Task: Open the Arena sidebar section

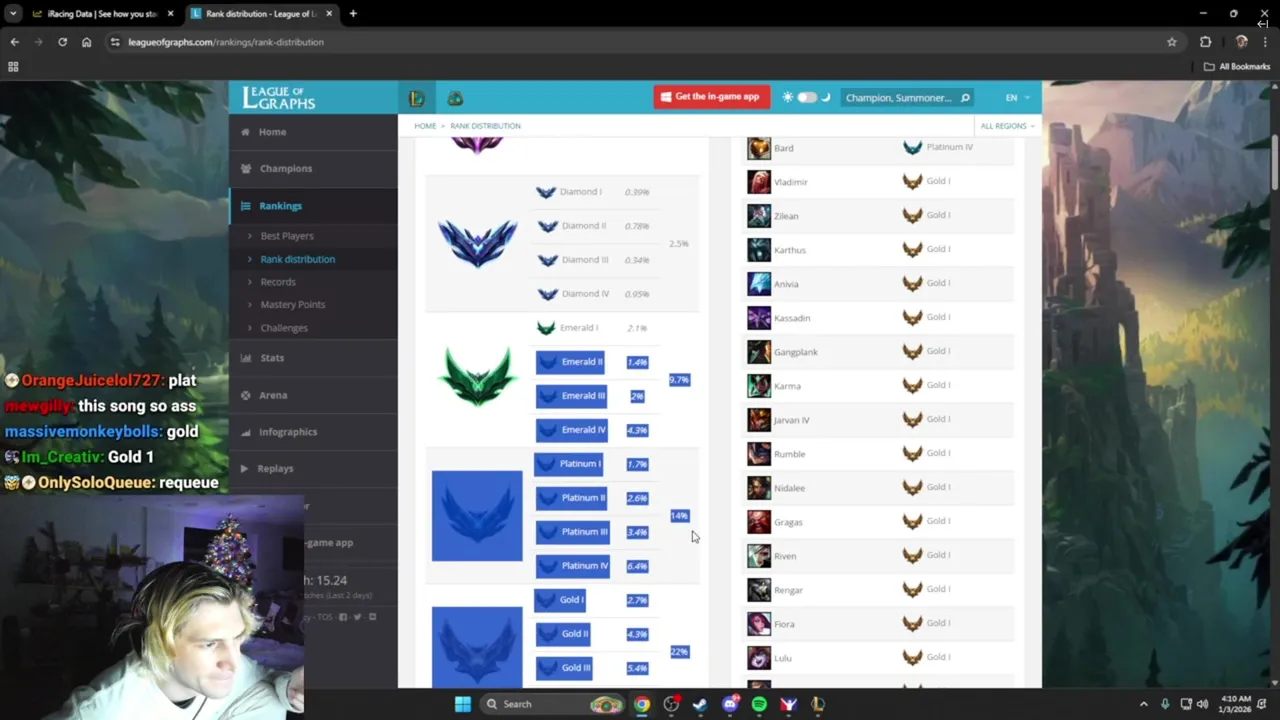Action: coord(313,395)
